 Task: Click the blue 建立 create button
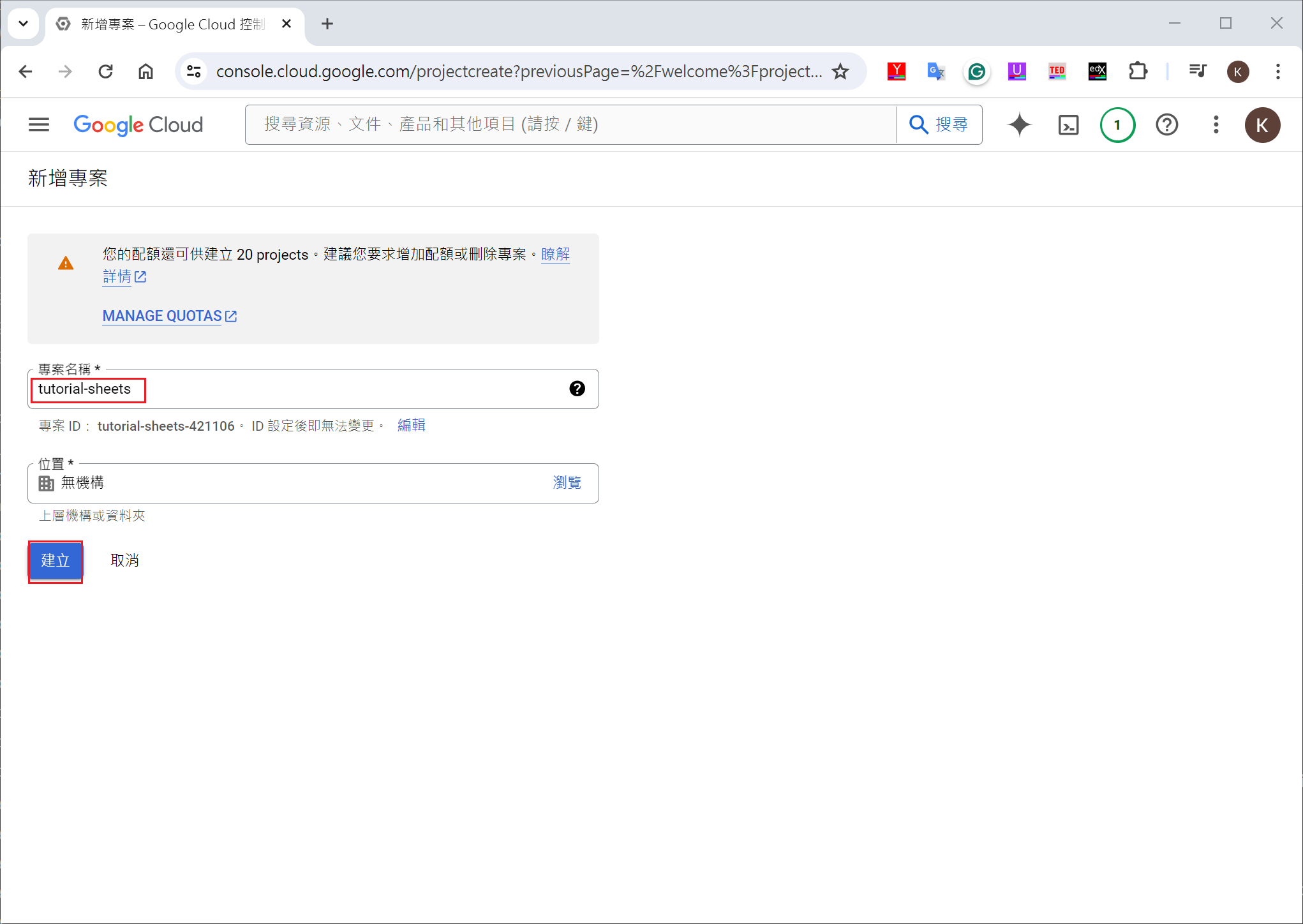tap(56, 561)
